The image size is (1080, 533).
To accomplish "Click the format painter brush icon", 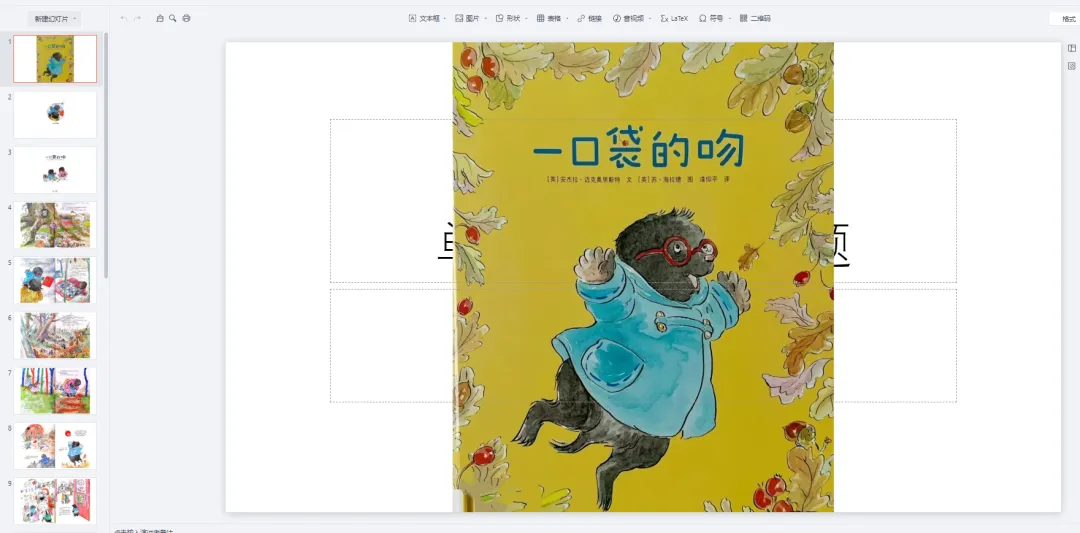I will click(x=160, y=19).
